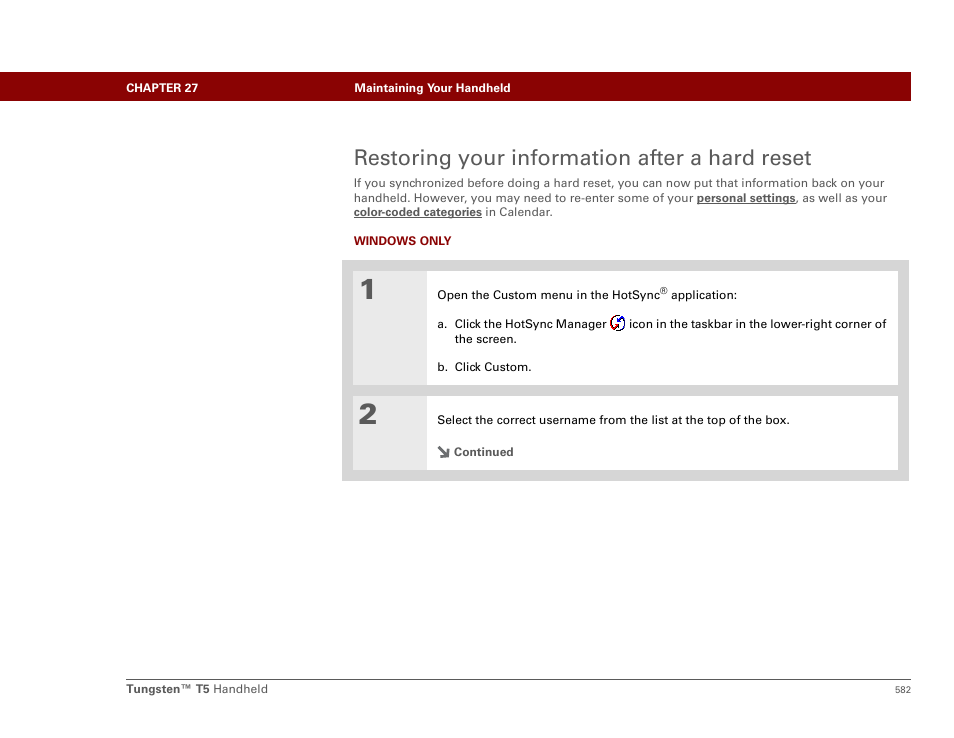Select the CHAPTER 27 header text
Viewport: 954px width, 738px height.
[162, 88]
